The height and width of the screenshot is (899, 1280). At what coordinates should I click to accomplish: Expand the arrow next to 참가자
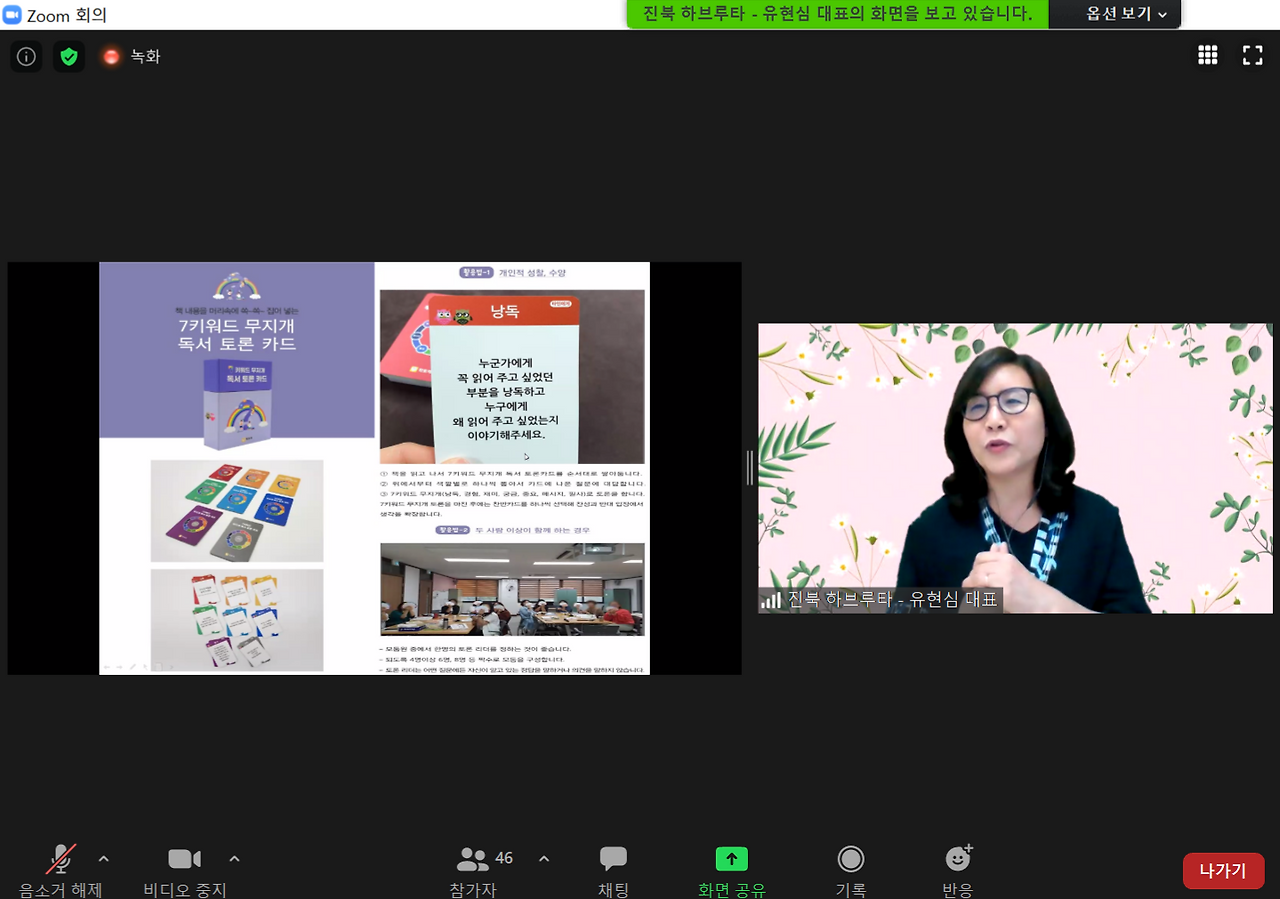point(544,859)
